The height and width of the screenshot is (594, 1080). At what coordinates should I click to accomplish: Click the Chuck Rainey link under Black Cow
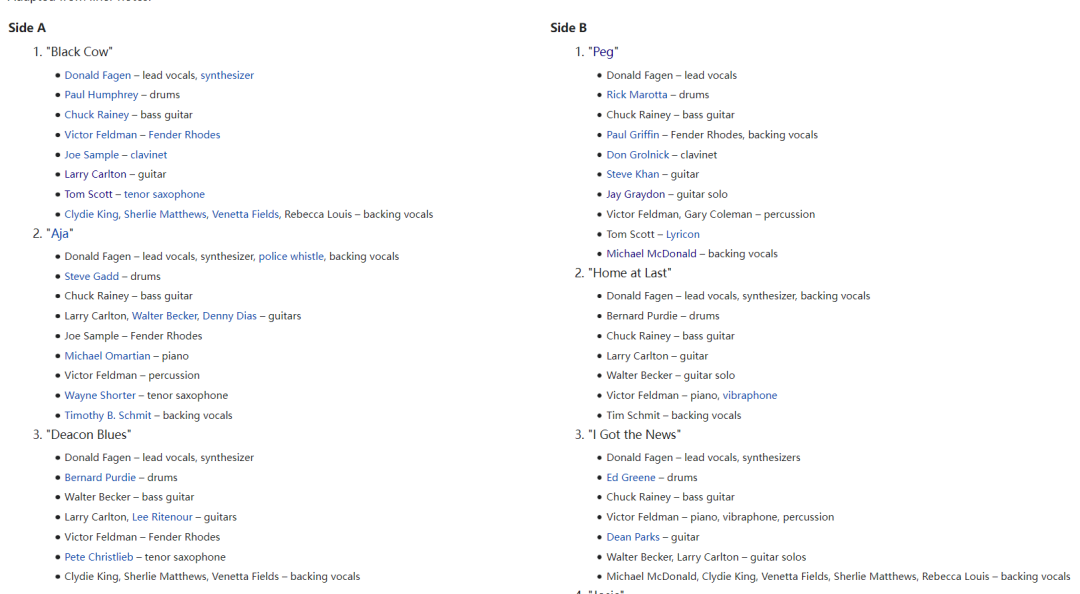point(96,114)
